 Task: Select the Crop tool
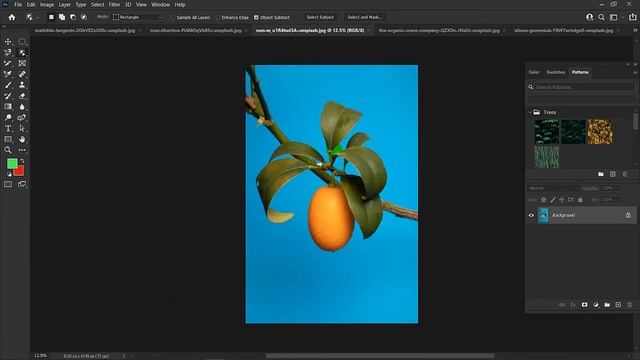8,63
